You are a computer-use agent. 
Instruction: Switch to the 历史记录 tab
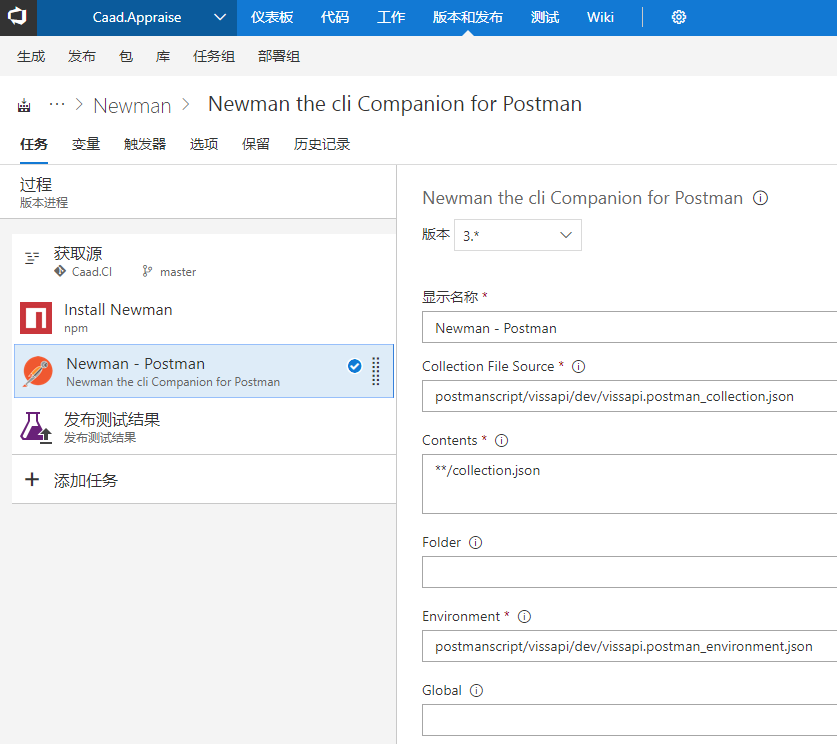click(321, 144)
